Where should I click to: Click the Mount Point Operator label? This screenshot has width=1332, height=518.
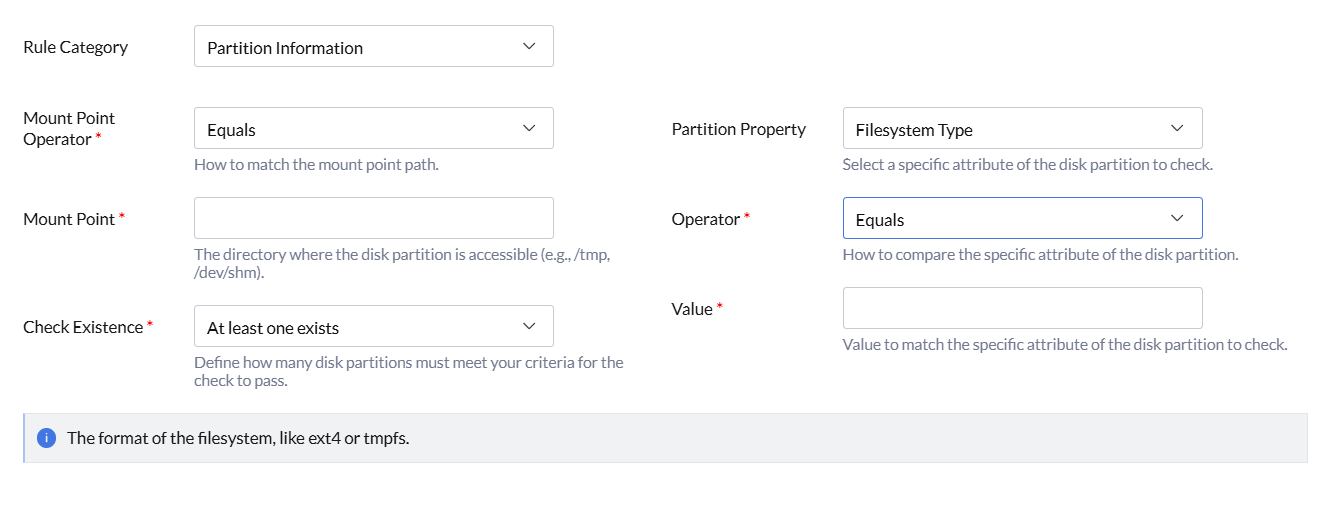(x=69, y=129)
